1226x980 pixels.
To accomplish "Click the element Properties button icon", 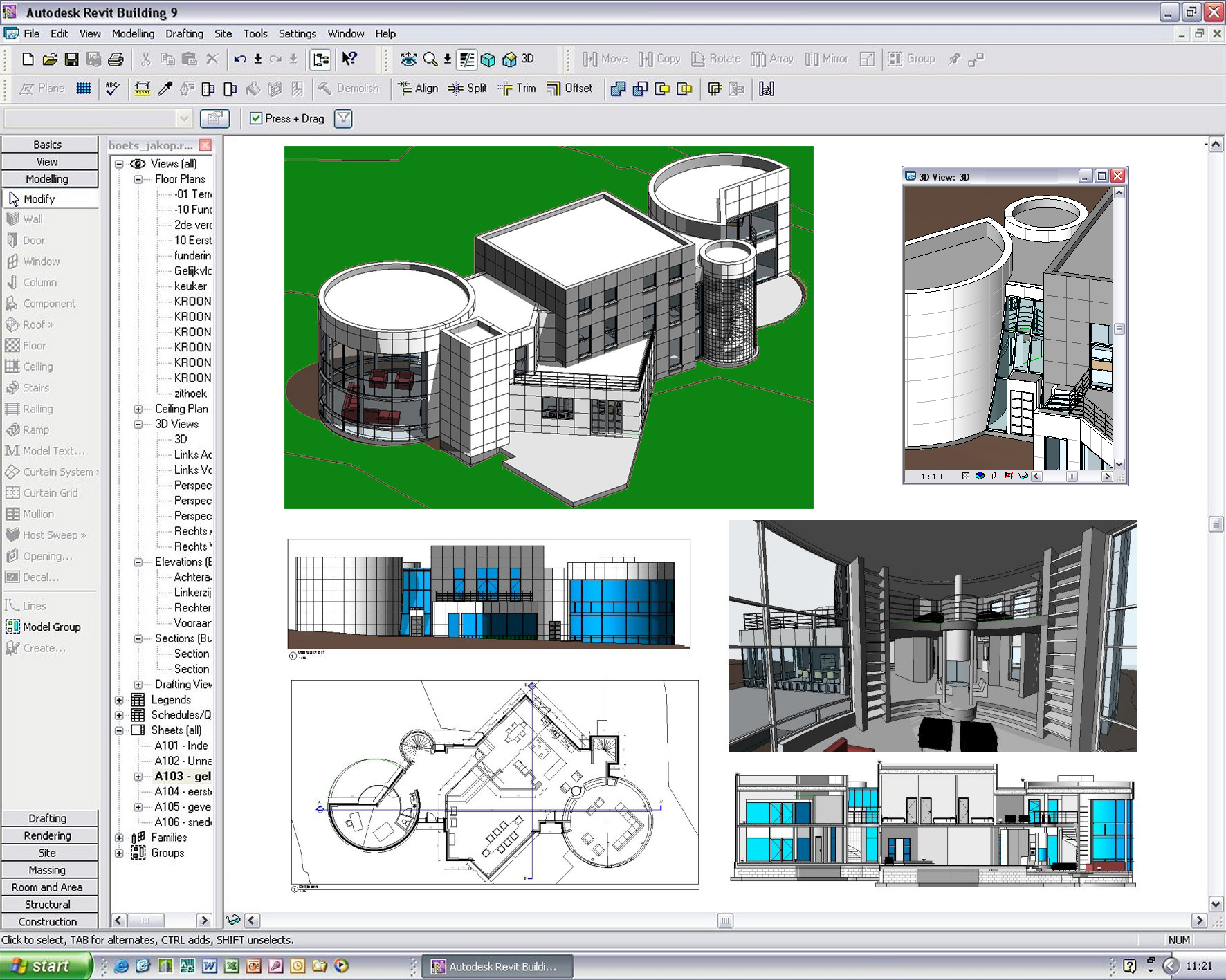I will click(214, 119).
